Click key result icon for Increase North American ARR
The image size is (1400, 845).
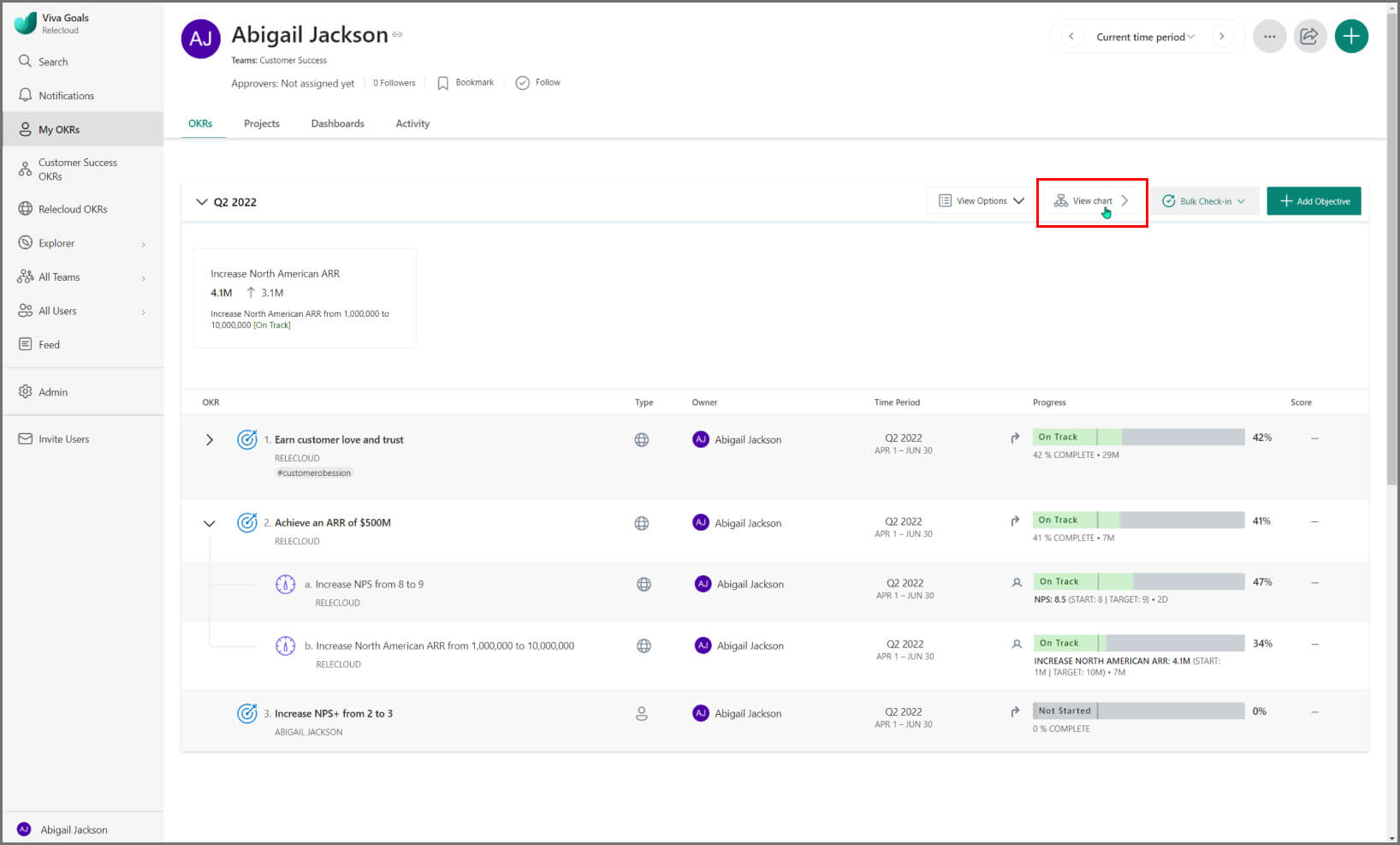point(285,646)
